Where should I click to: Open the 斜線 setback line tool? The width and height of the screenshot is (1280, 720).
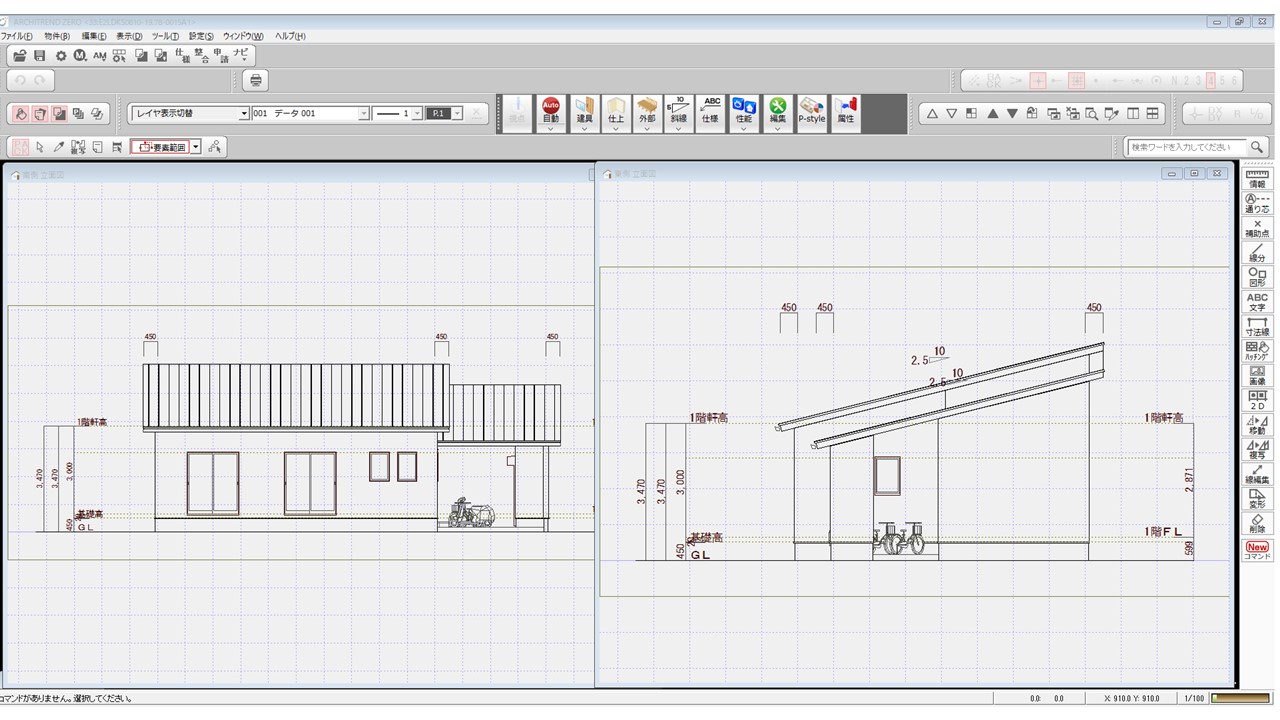tap(678, 111)
